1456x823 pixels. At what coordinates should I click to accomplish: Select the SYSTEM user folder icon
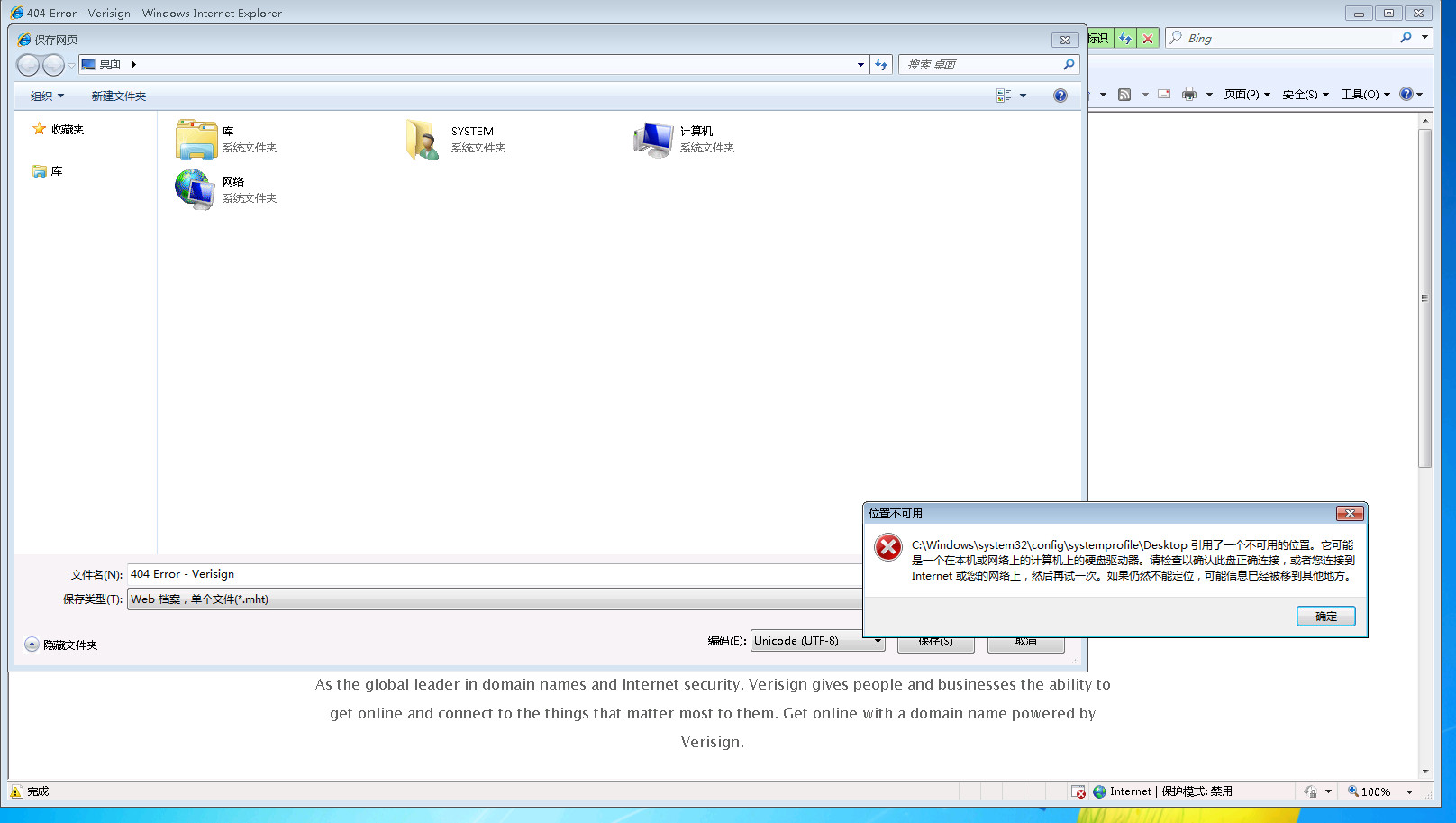point(422,139)
